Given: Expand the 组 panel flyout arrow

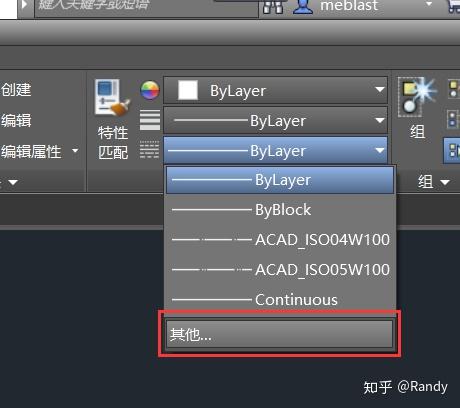Looking at the screenshot, I should point(445,182).
